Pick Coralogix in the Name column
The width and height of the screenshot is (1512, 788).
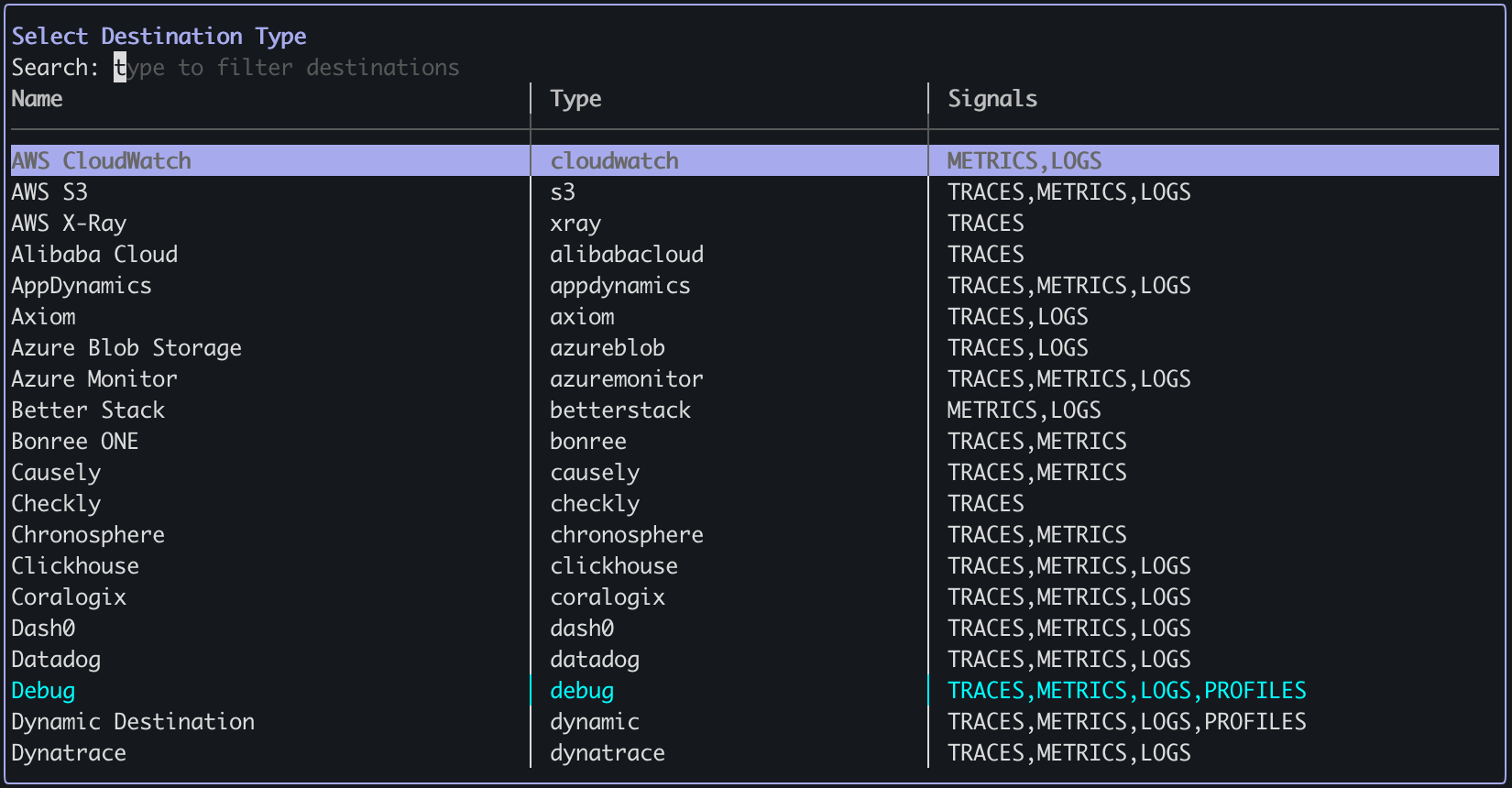(69, 597)
